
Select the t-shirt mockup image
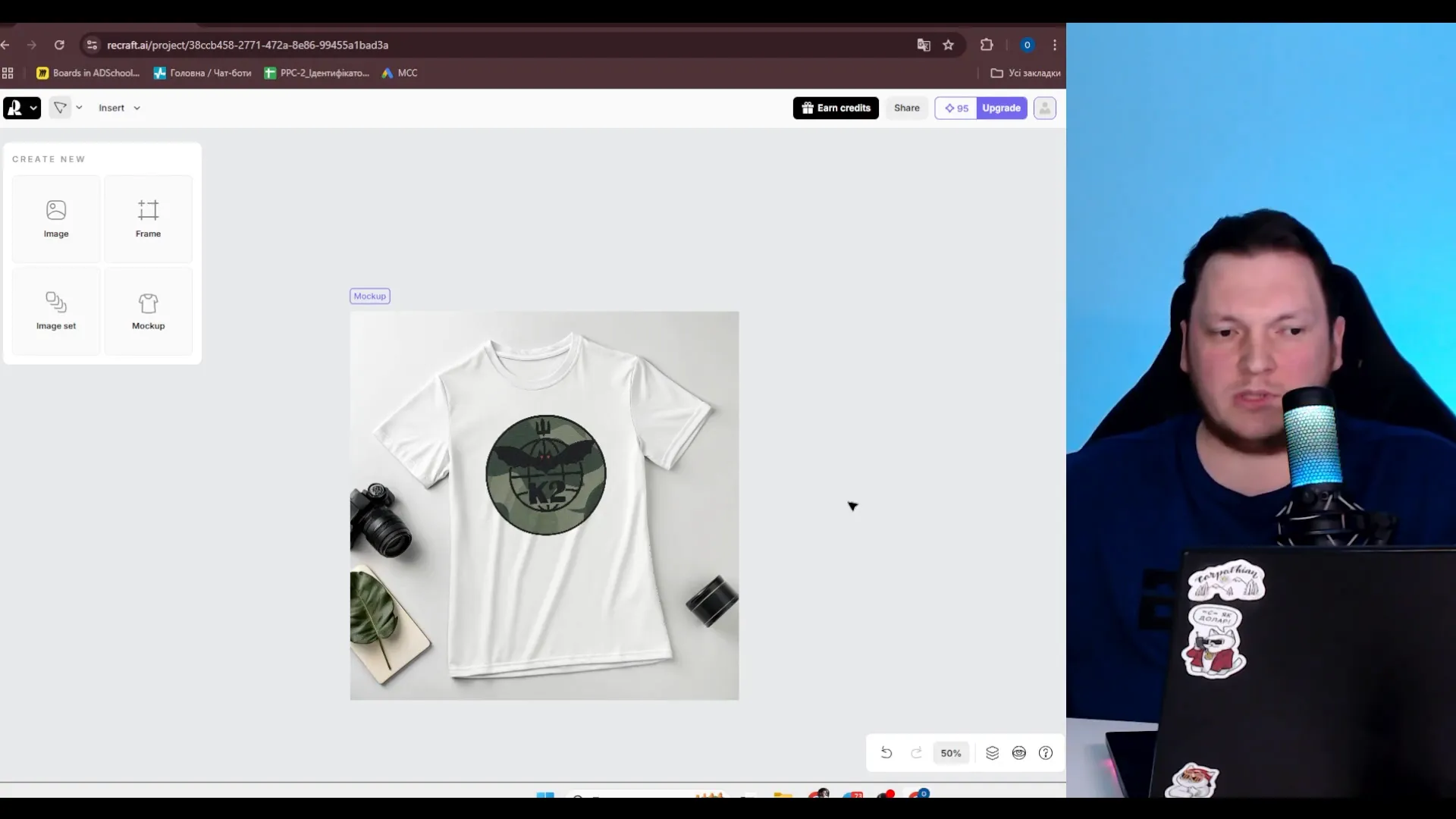[544, 505]
